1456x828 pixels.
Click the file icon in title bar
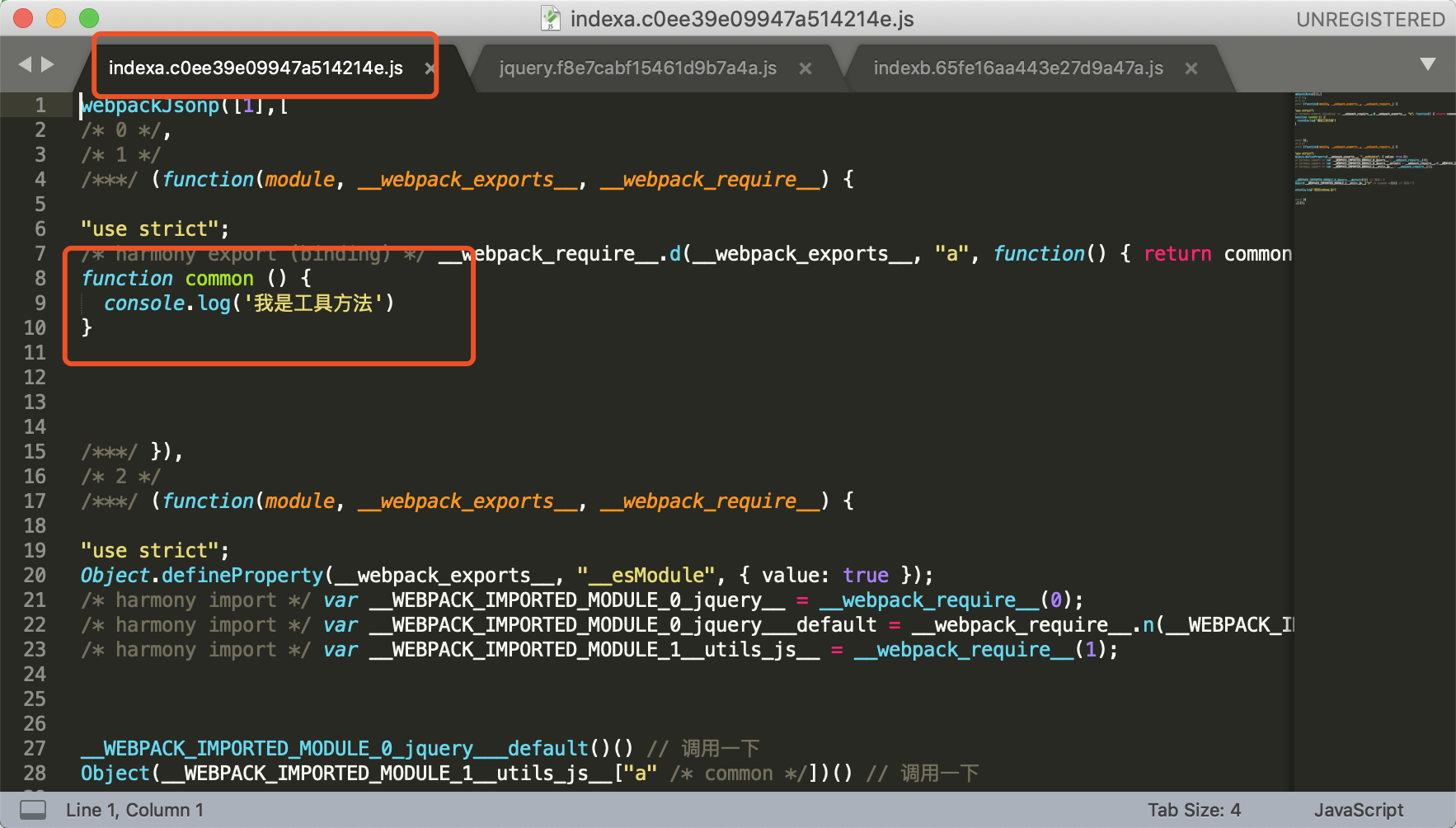(x=550, y=18)
